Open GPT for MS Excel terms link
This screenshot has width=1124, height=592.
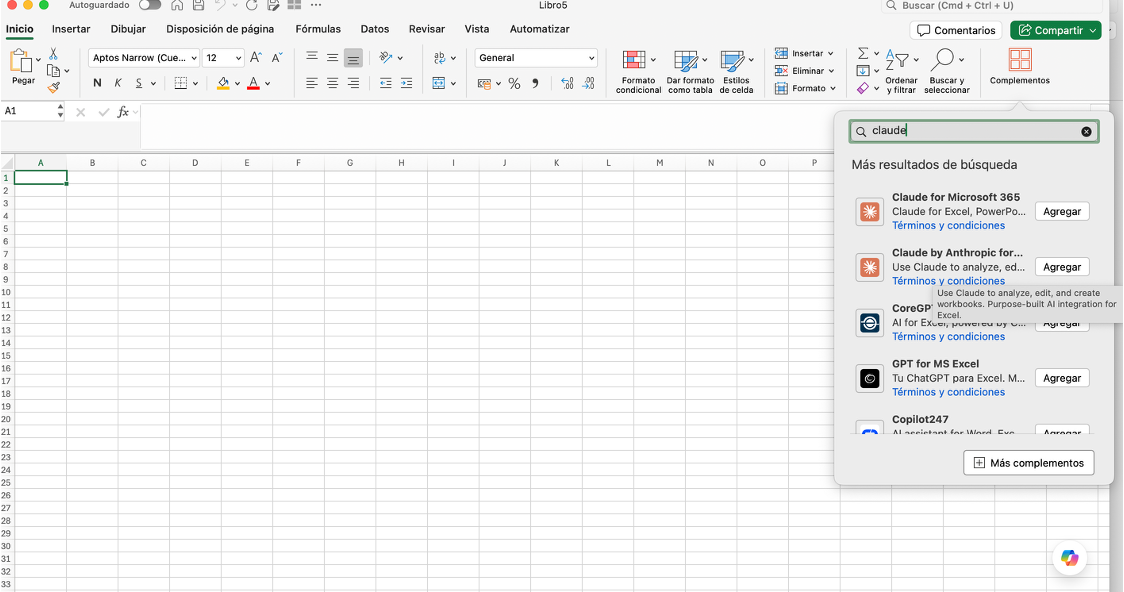948,392
